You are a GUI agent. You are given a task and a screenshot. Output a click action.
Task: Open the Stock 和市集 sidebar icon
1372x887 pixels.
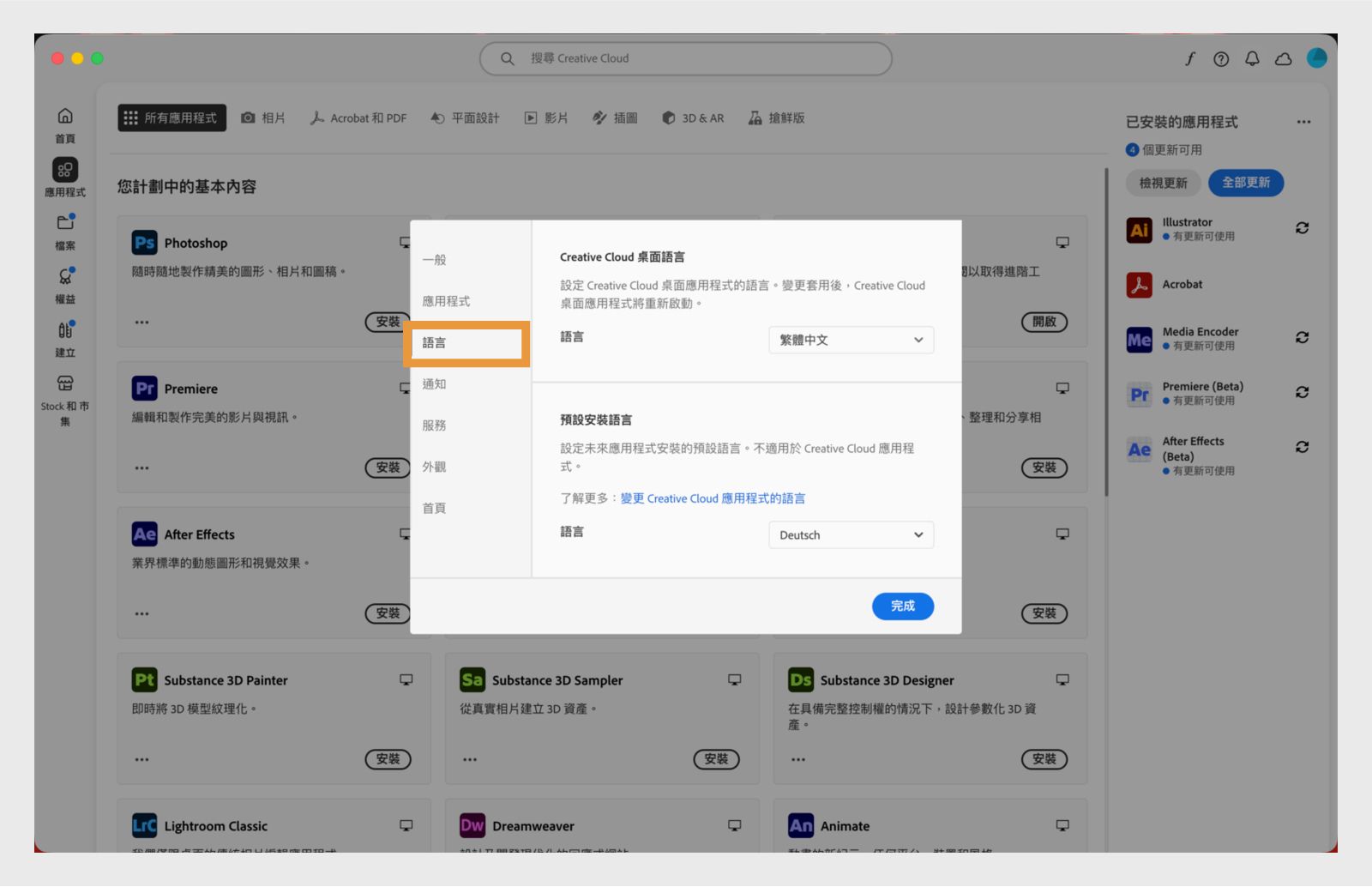(65, 383)
